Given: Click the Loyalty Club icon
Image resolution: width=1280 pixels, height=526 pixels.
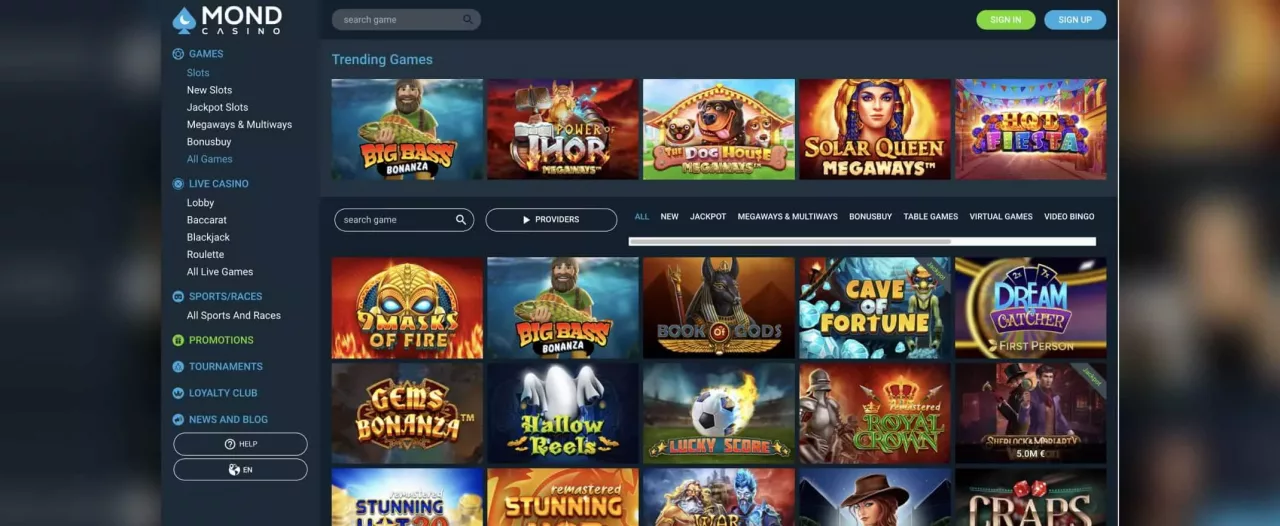Looking at the screenshot, I should [178, 393].
